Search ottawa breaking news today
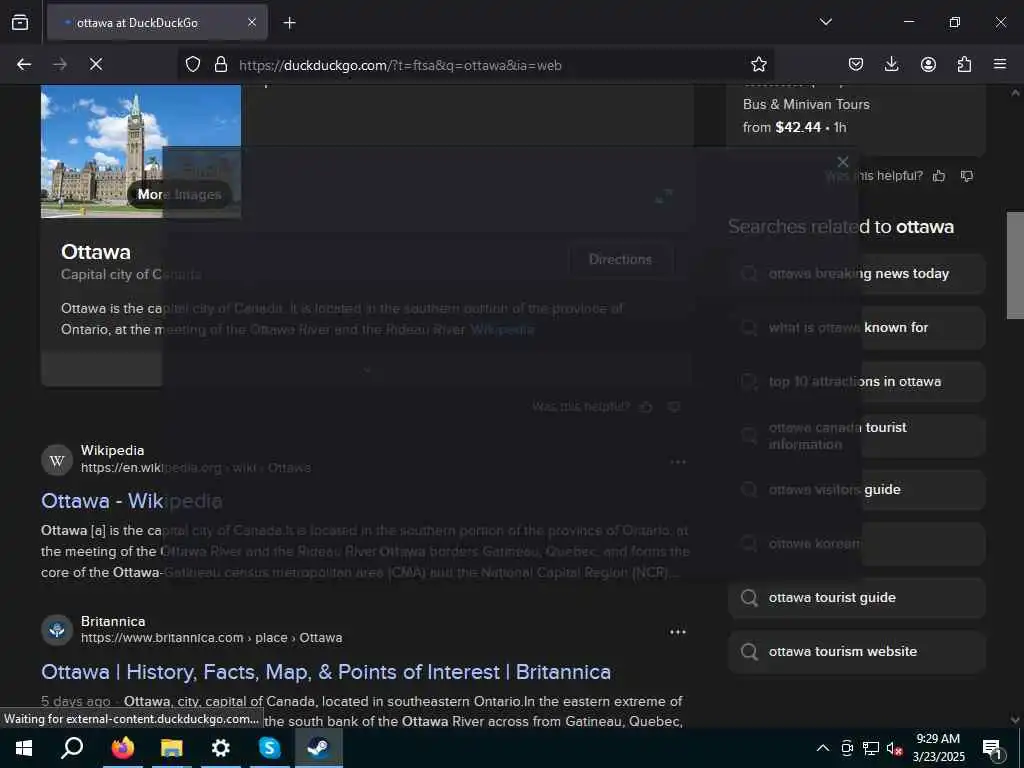 point(857,274)
